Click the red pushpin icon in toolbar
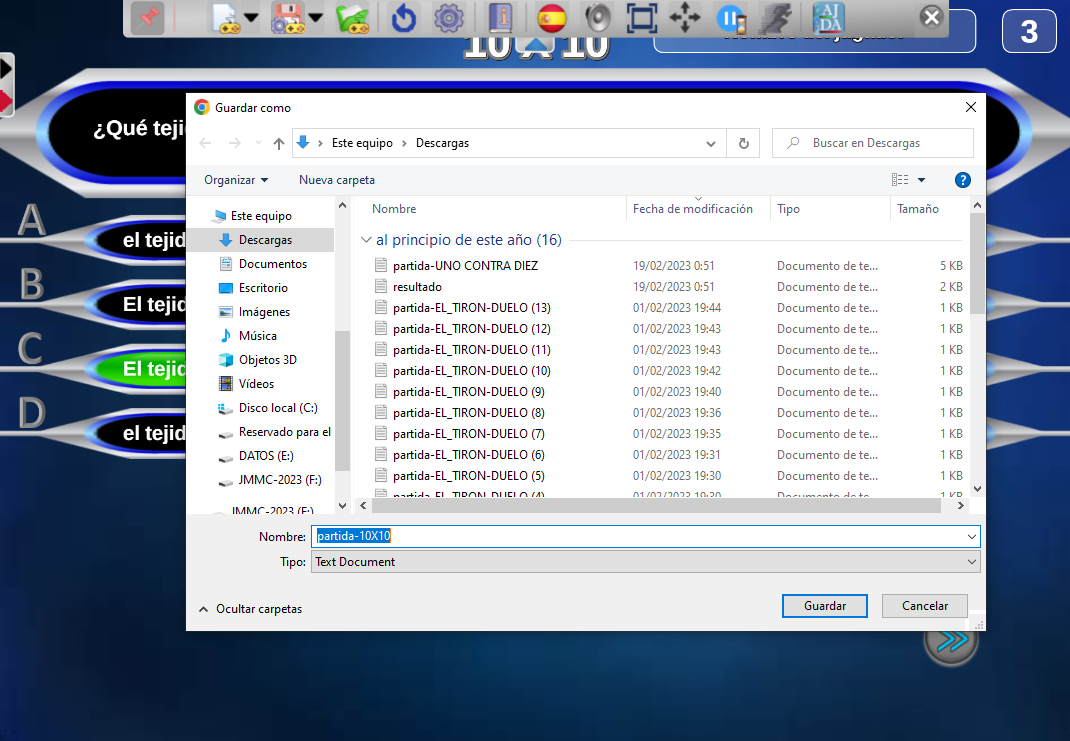The width and height of the screenshot is (1070, 741). (x=148, y=18)
